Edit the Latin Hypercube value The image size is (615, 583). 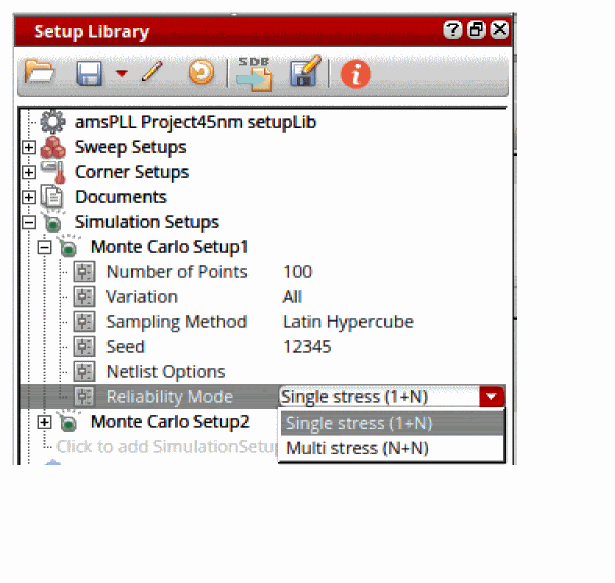pyautogui.click(x=348, y=322)
